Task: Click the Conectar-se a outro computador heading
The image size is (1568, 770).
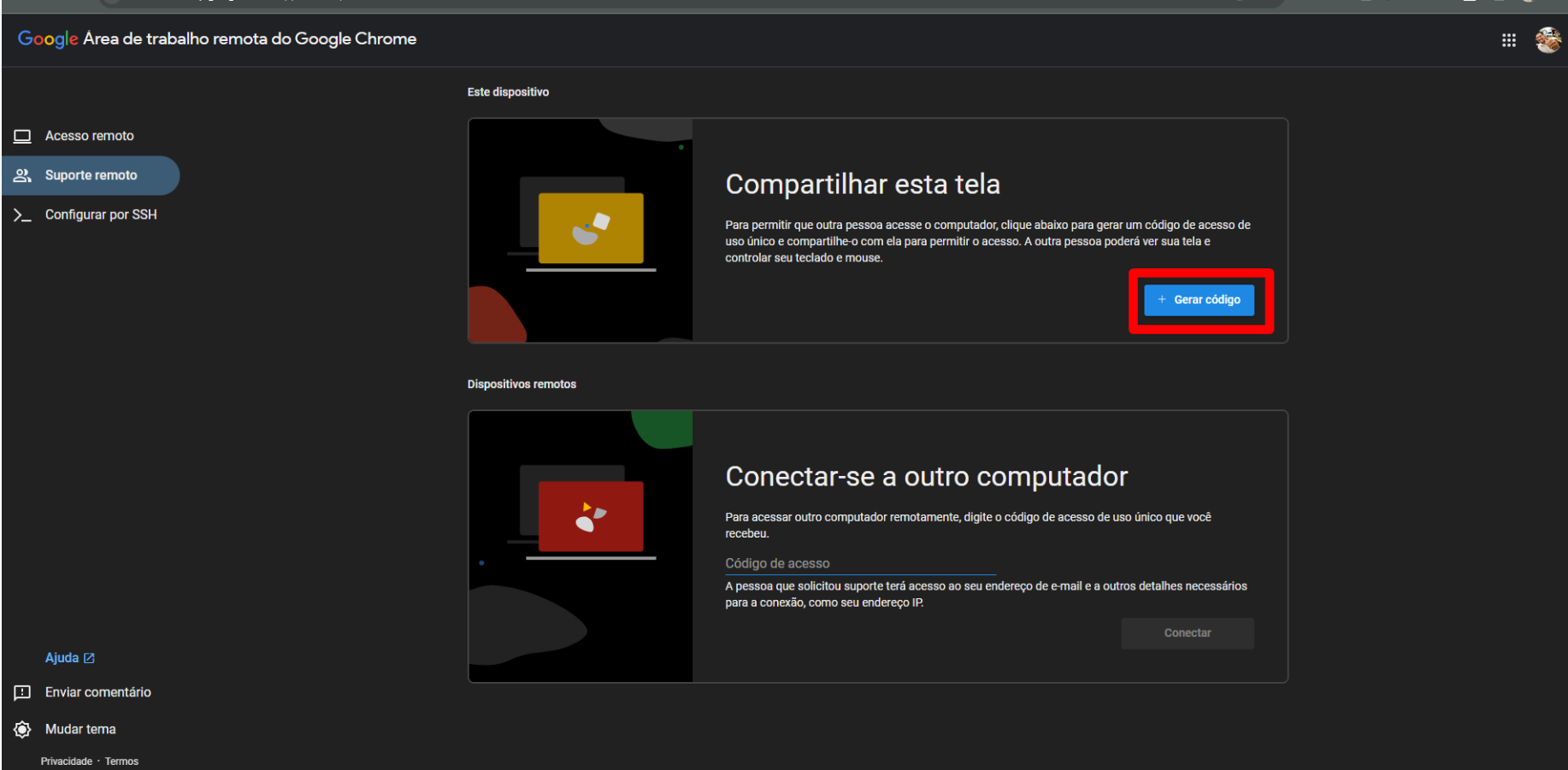Action: pos(927,477)
